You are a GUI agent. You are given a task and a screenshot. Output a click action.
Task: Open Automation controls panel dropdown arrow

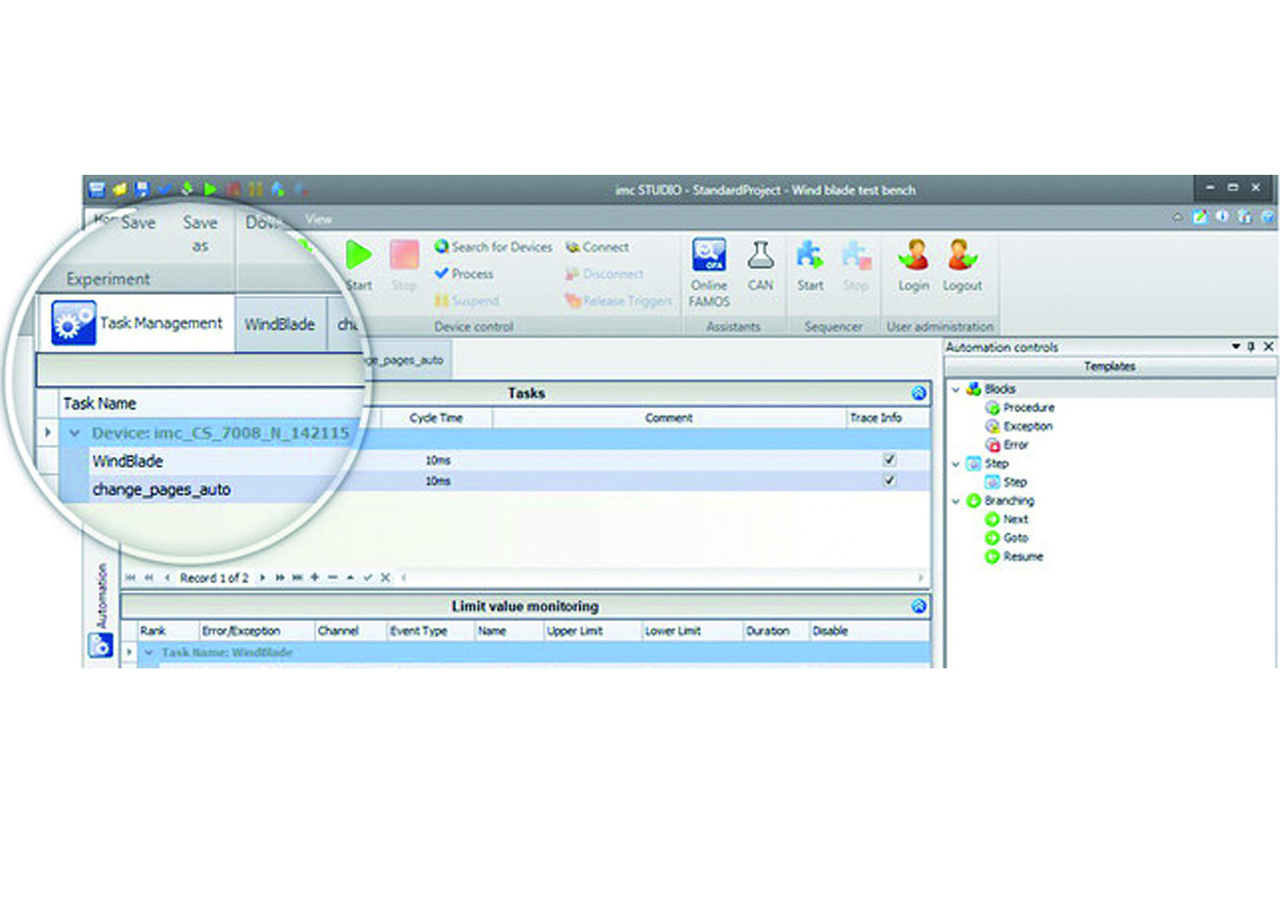click(1236, 346)
